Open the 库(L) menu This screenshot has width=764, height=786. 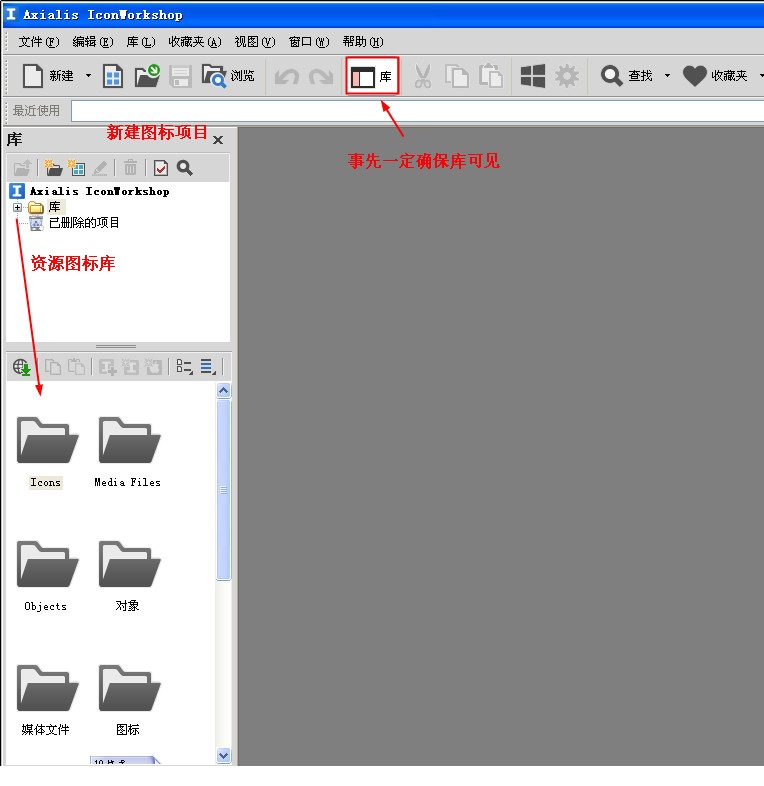141,42
